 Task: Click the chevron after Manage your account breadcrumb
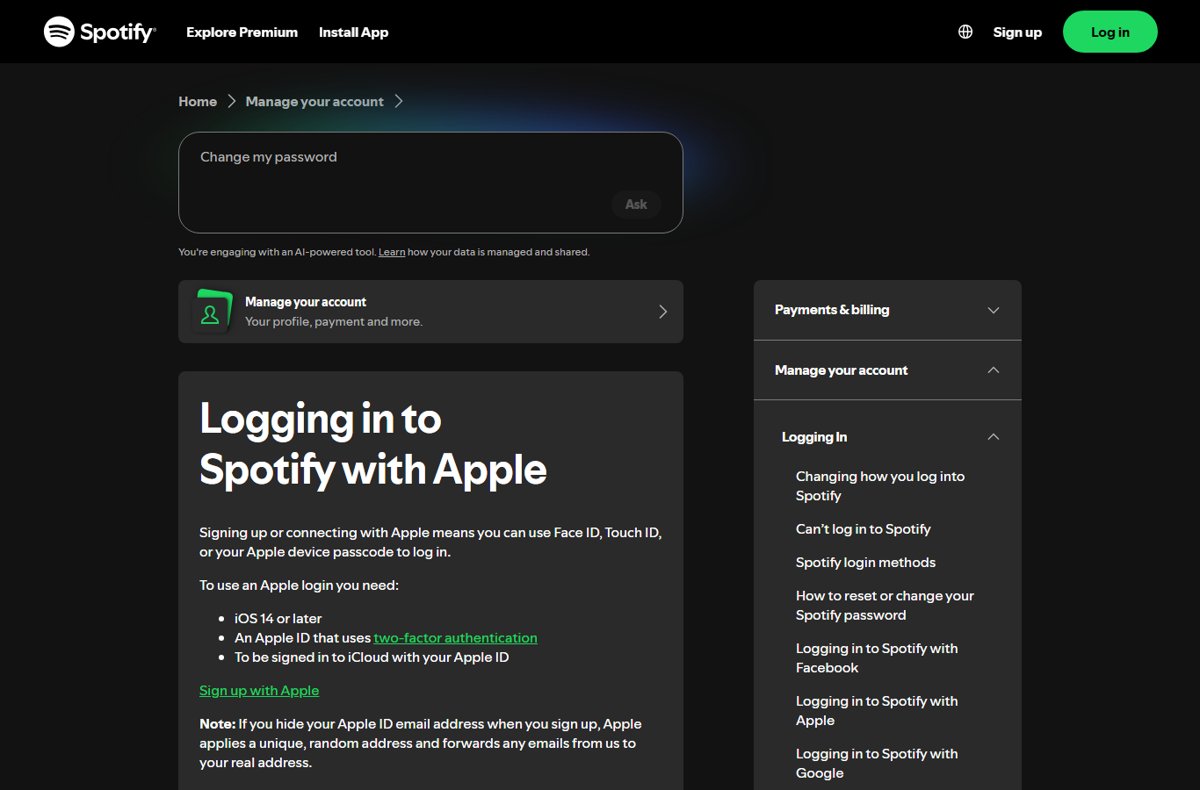pyautogui.click(x=399, y=101)
